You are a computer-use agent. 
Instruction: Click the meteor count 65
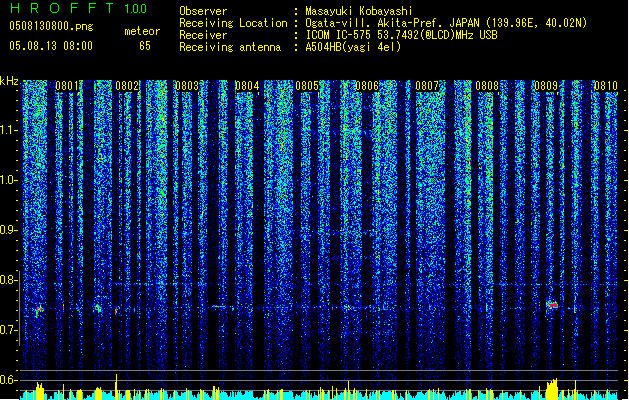point(145,46)
